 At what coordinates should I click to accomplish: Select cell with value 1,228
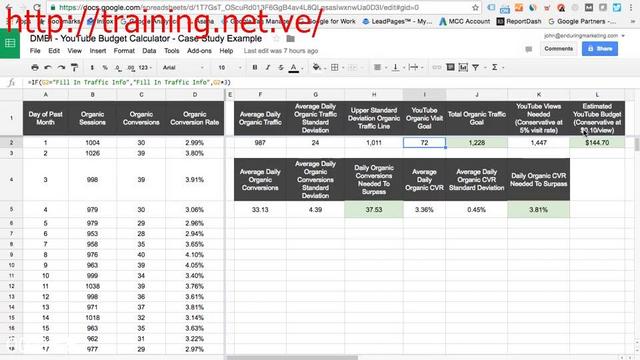(x=476, y=142)
